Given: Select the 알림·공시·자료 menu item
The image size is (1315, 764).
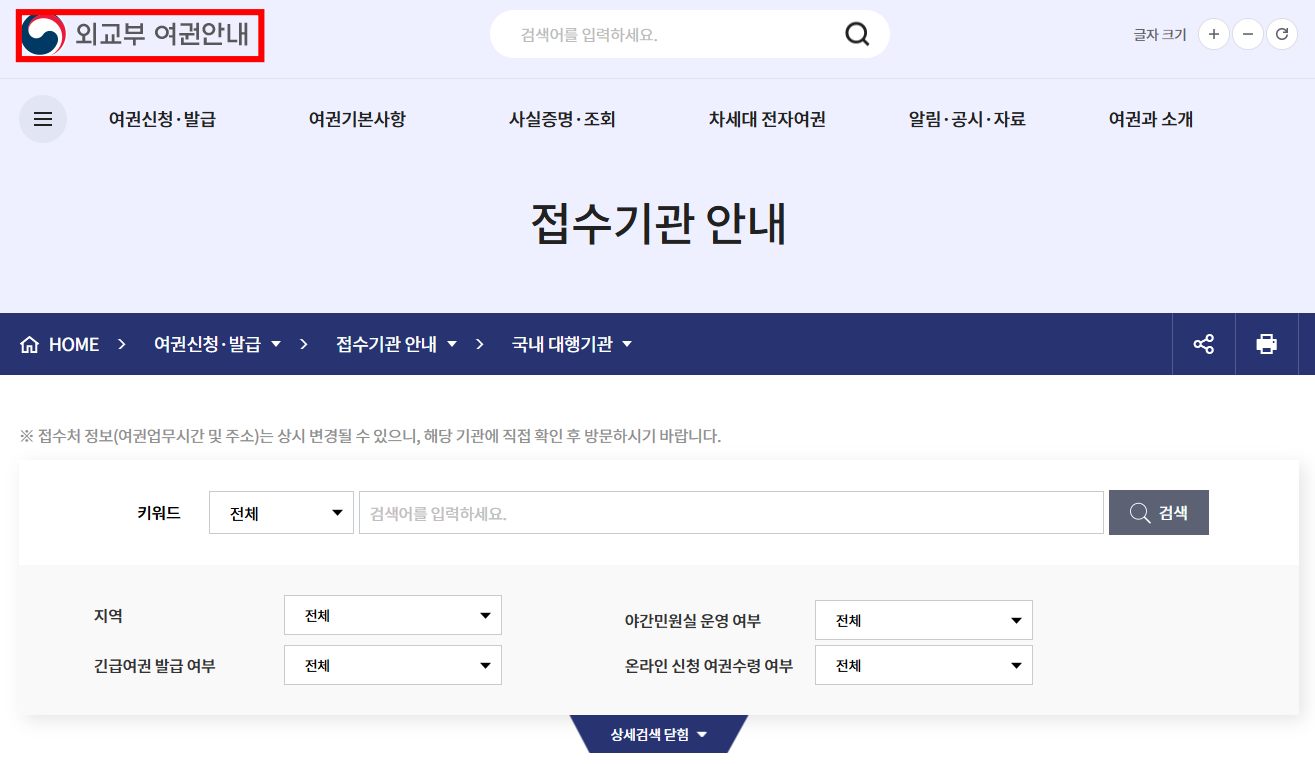Looking at the screenshot, I should (966, 118).
